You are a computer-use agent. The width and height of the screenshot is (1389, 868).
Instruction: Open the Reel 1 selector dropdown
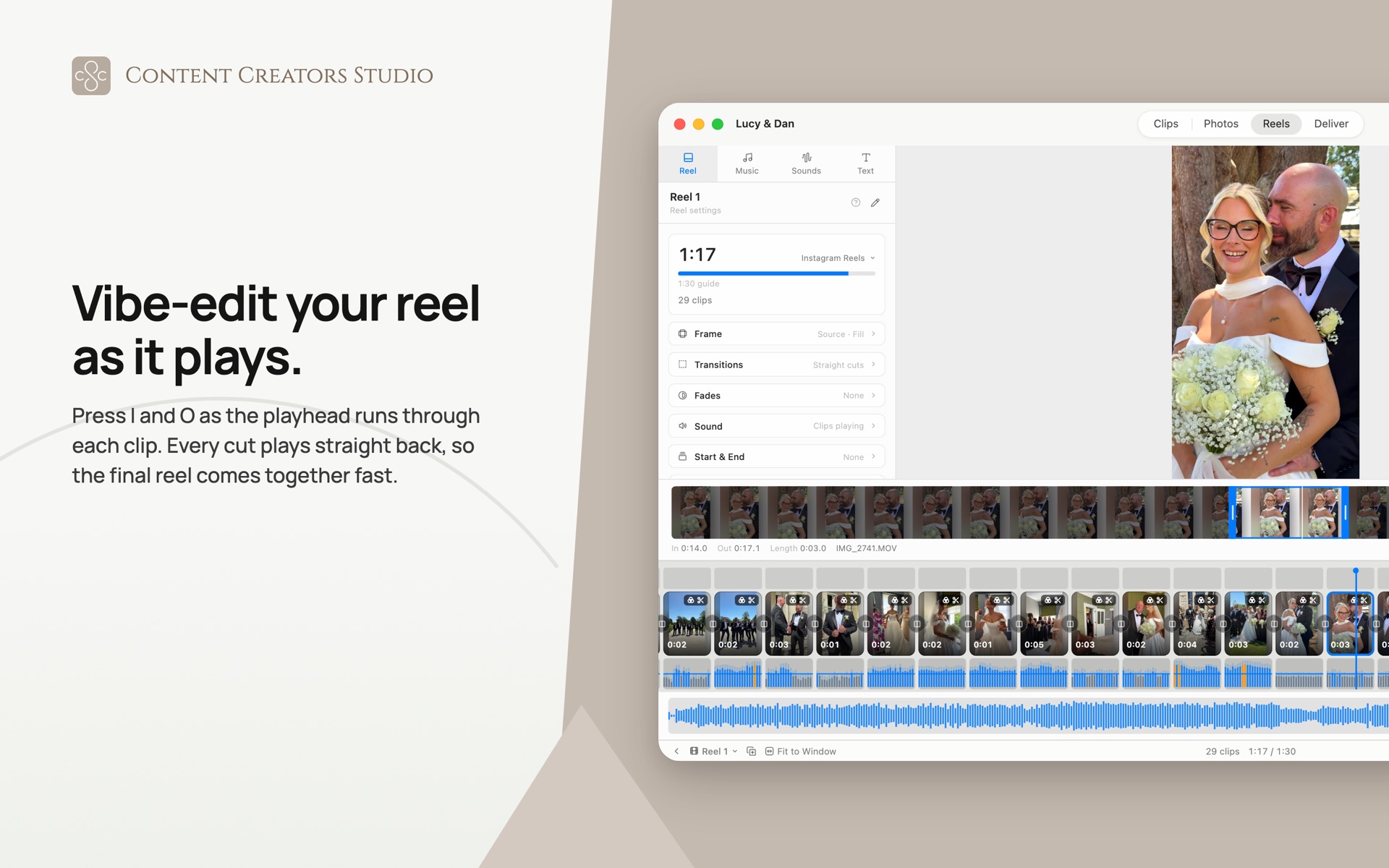[x=714, y=752]
